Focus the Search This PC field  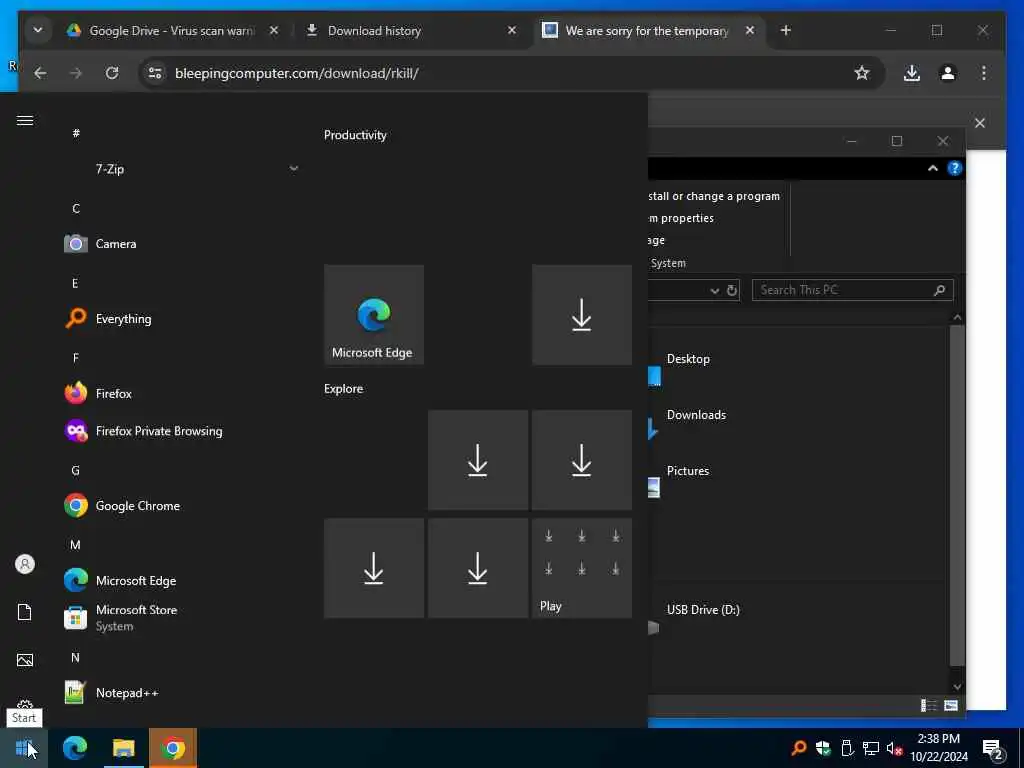tap(852, 290)
